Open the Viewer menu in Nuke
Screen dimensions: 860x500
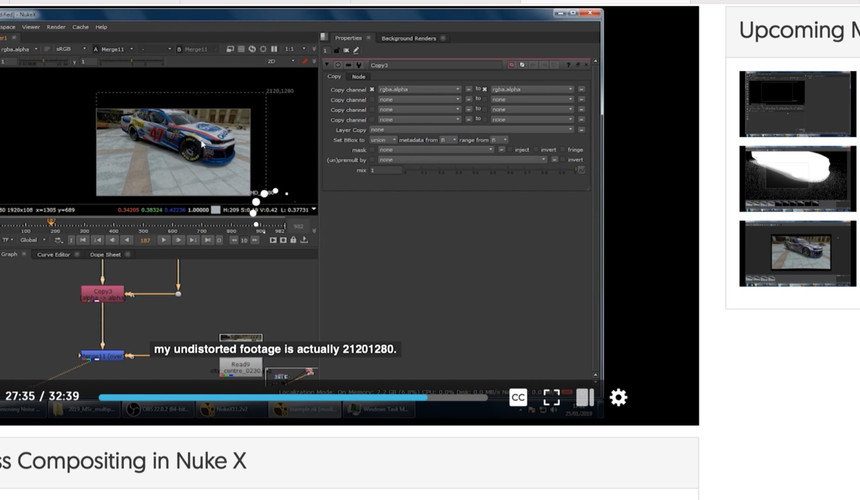click(x=31, y=27)
